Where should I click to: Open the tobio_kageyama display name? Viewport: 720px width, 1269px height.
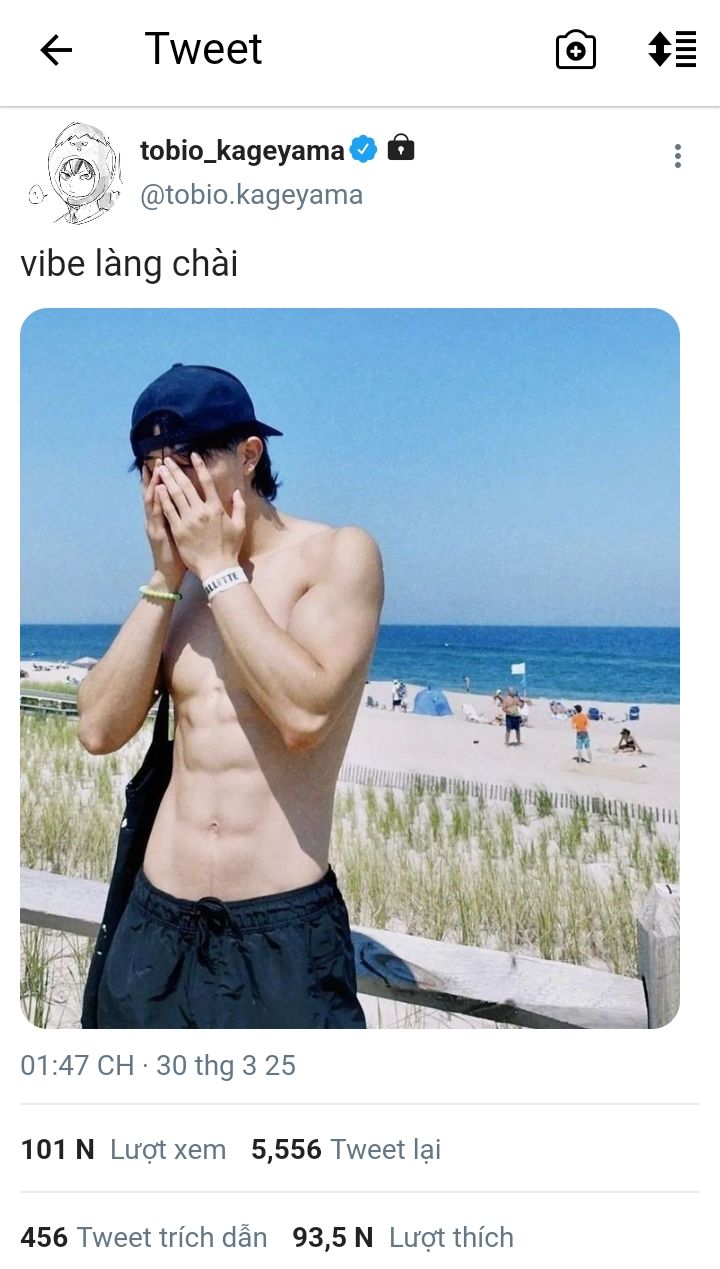pyautogui.click(x=242, y=151)
